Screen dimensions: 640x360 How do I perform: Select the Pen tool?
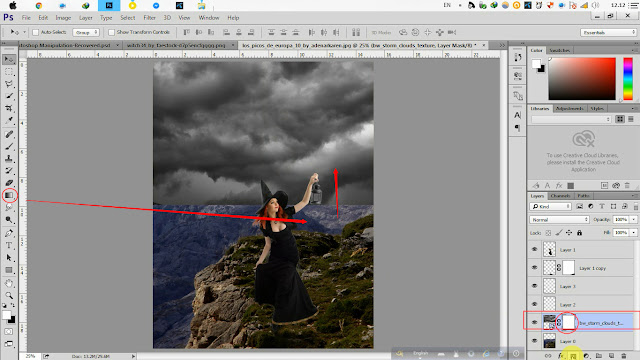tap(9, 233)
